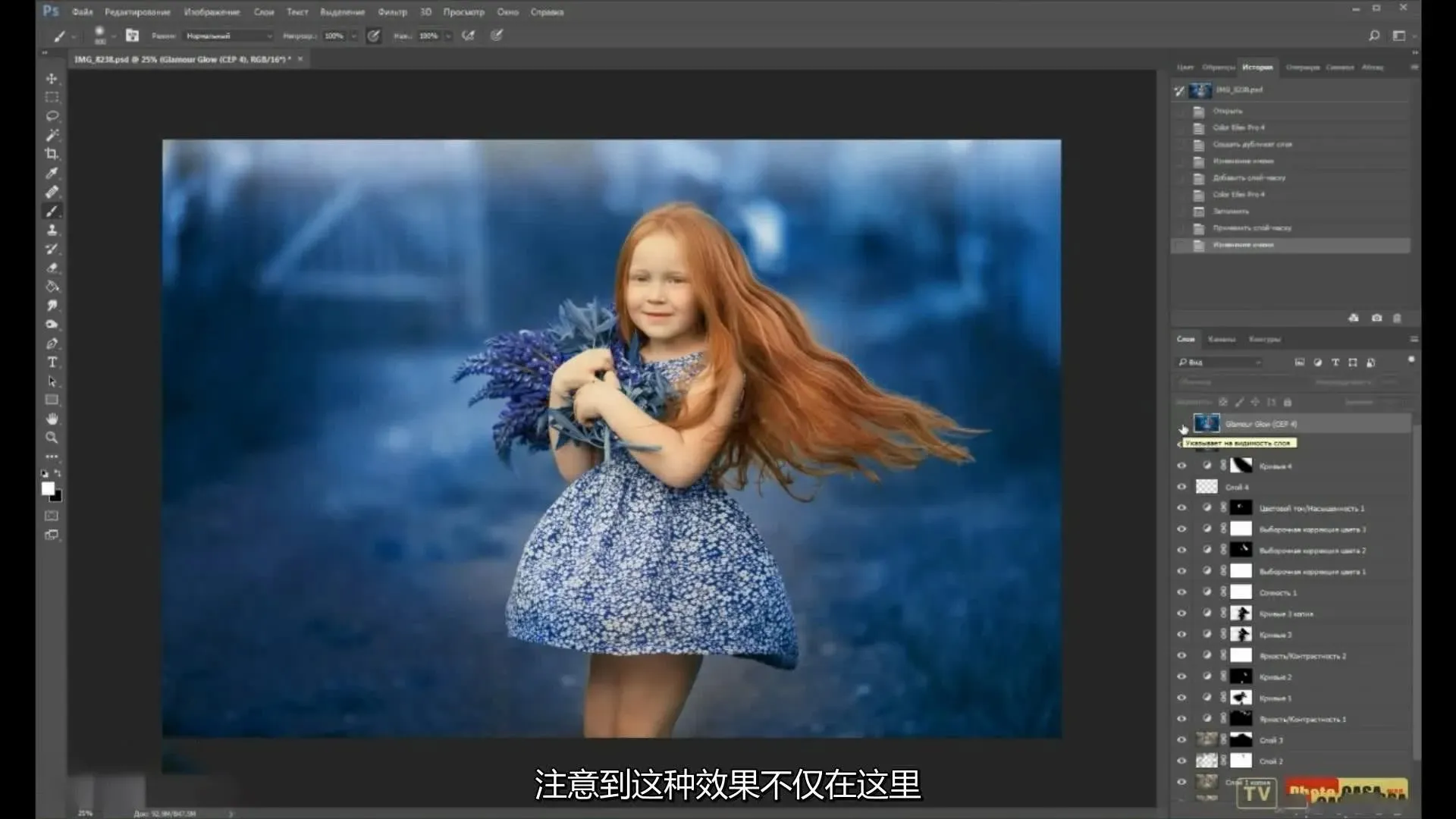Click the Move tool icon
1456x819 pixels.
click(x=52, y=79)
